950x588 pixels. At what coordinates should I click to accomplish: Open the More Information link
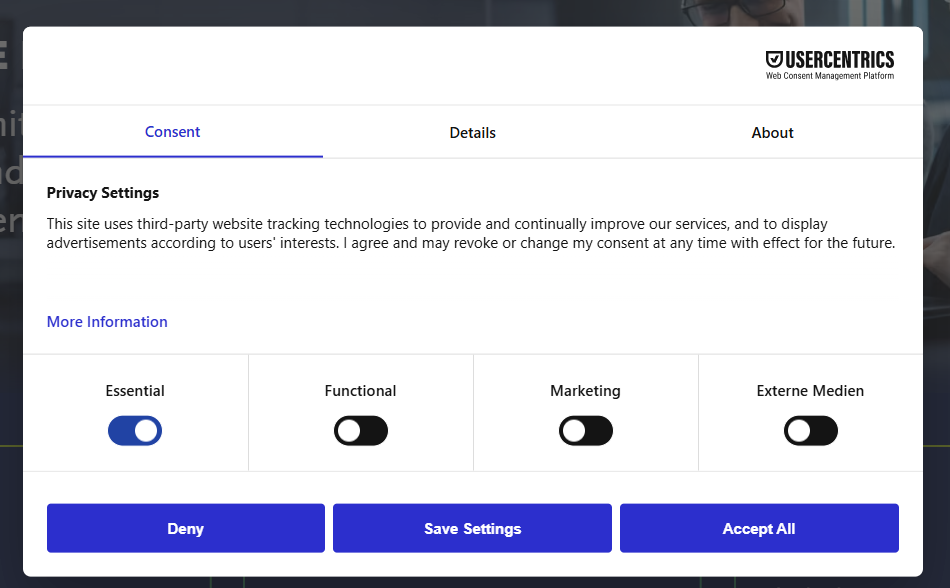click(x=107, y=322)
